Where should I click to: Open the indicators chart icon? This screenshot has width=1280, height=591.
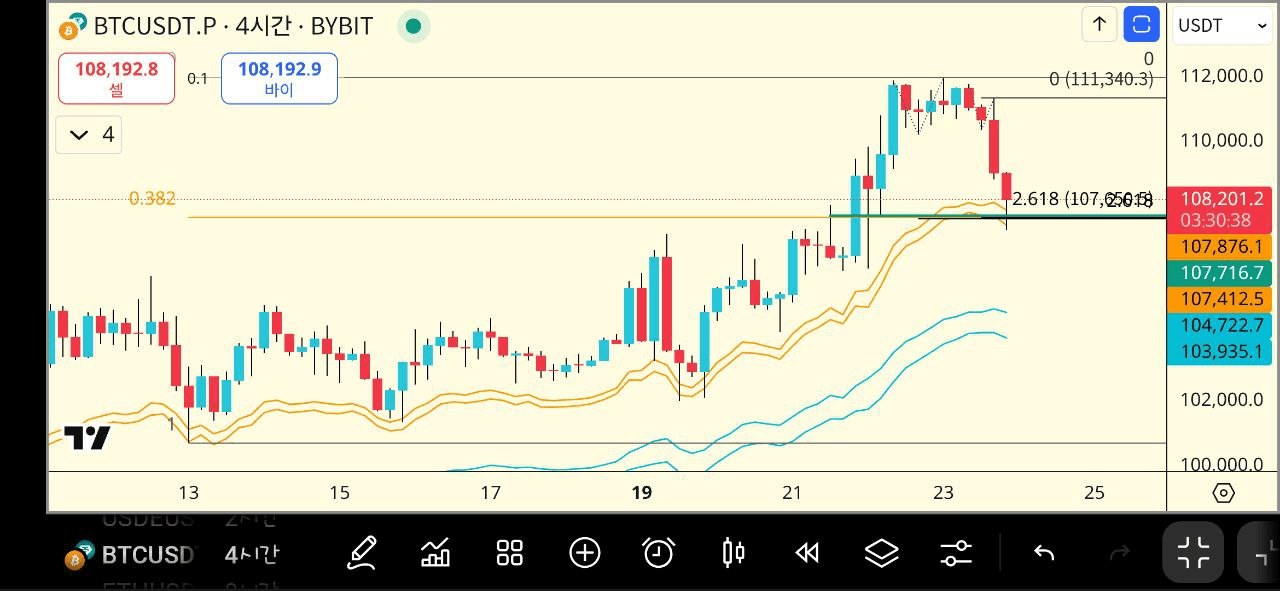click(x=435, y=552)
